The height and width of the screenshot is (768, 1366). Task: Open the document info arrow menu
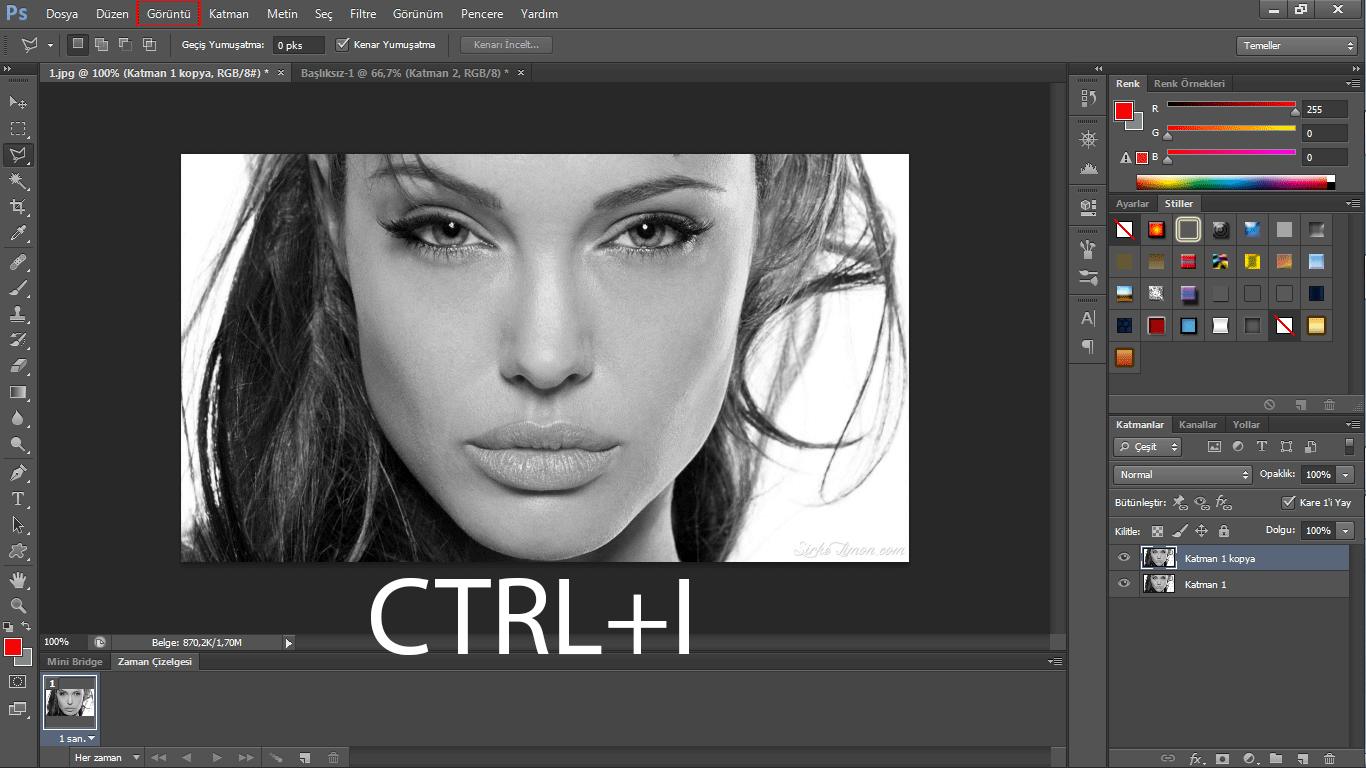(x=289, y=643)
